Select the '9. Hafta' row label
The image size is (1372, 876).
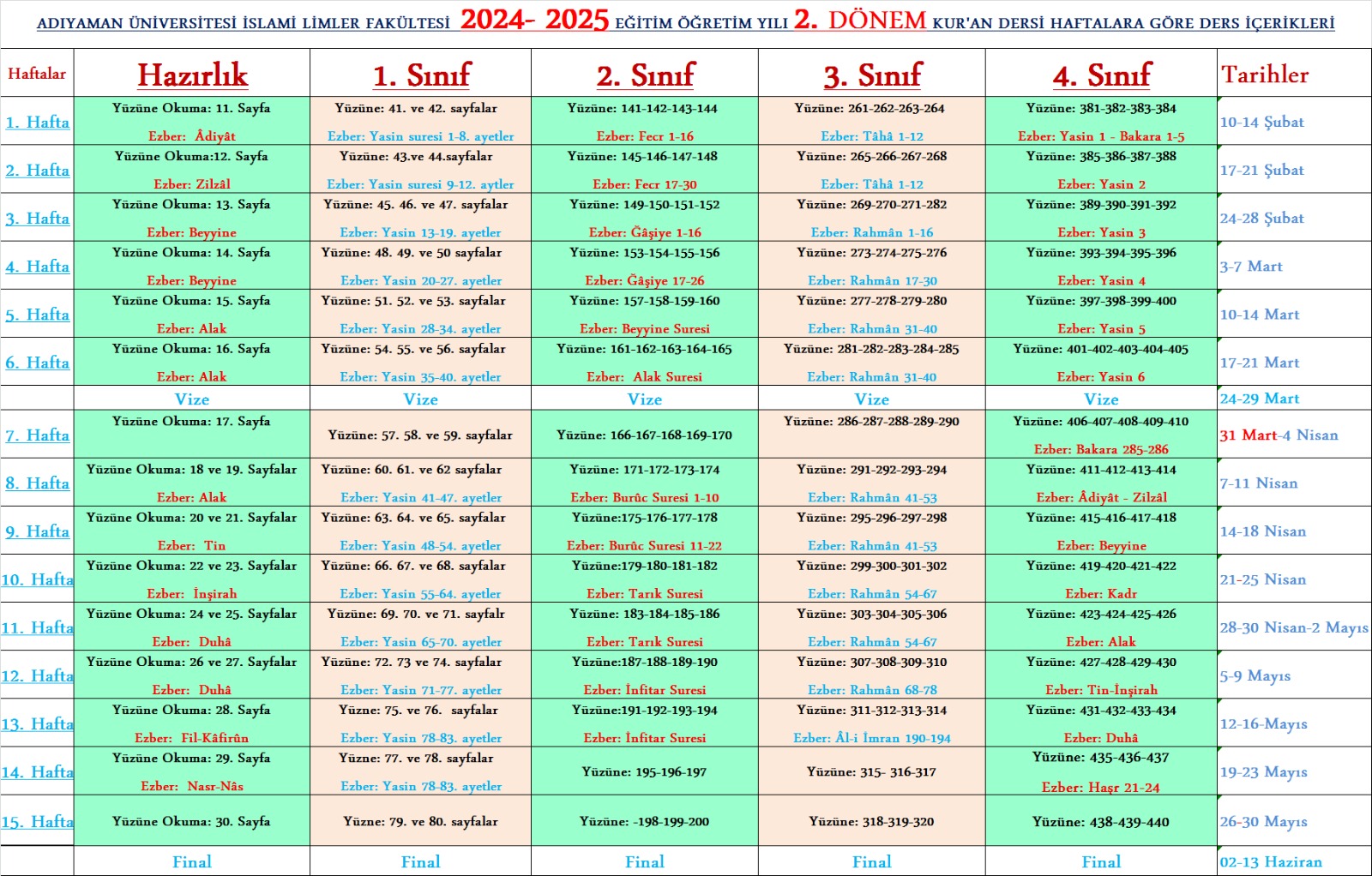coord(38,531)
